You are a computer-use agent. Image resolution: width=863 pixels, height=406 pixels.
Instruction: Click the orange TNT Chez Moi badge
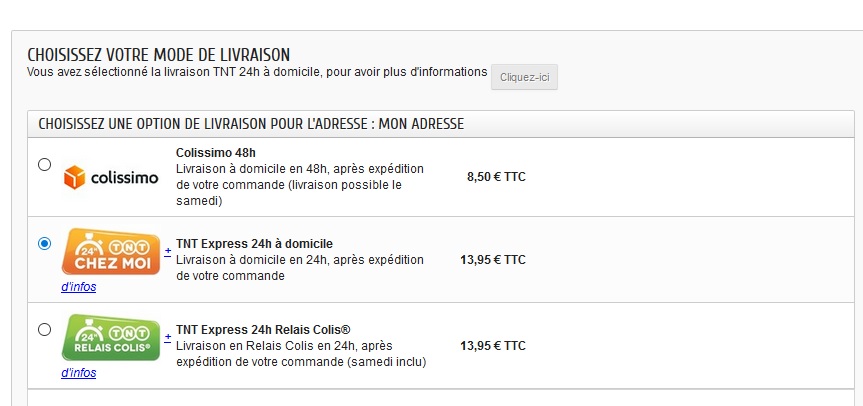pos(111,251)
